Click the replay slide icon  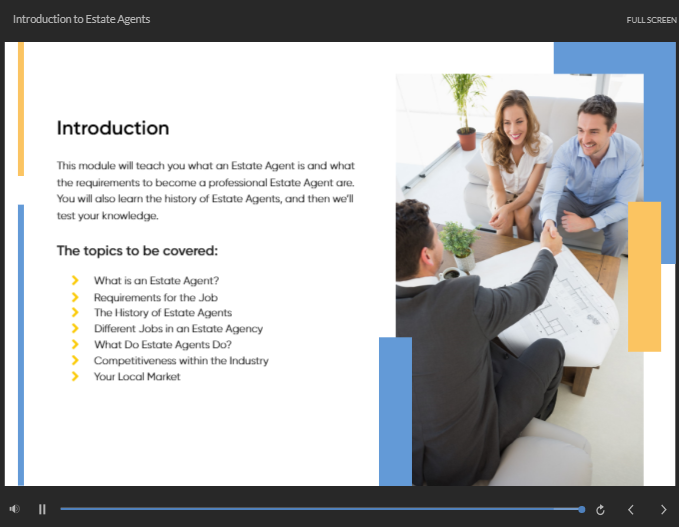tap(600, 510)
